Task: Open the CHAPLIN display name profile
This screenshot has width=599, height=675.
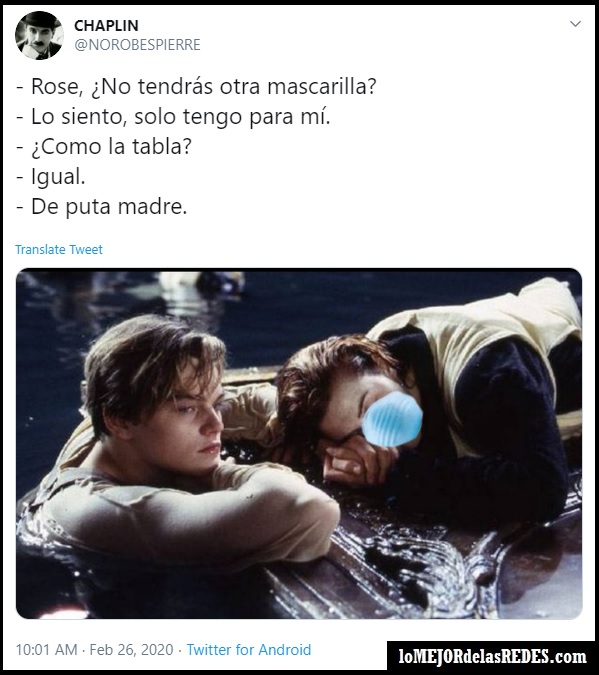Action: [x=106, y=26]
